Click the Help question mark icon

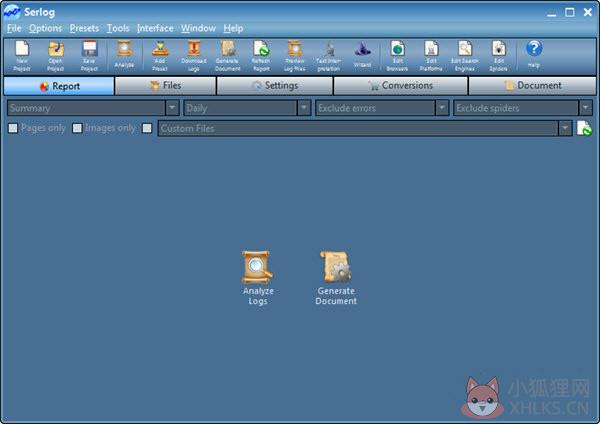[x=534, y=54]
